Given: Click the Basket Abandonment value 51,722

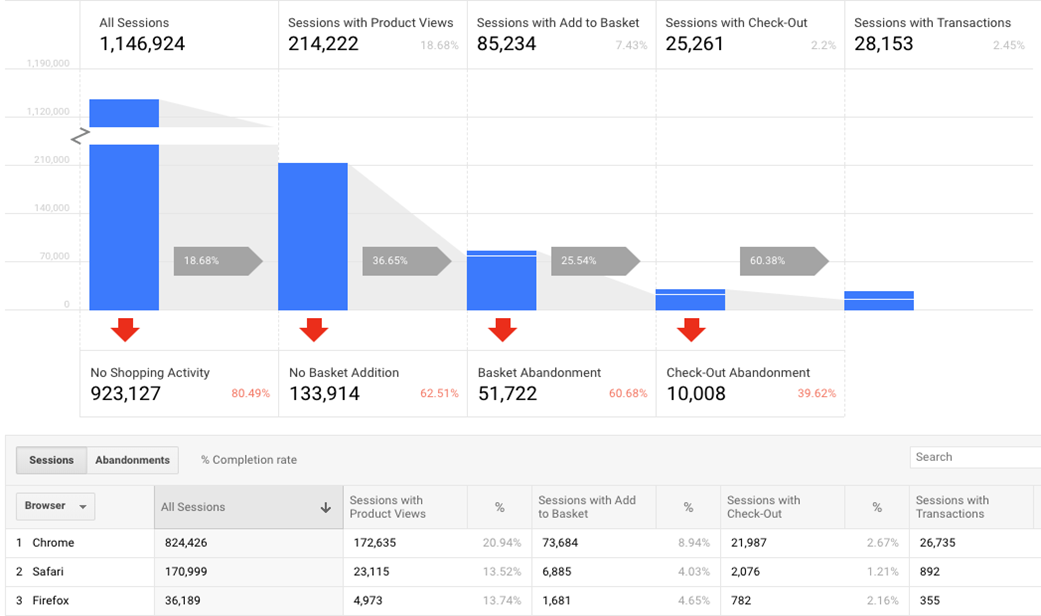Looking at the screenshot, I should [507, 394].
